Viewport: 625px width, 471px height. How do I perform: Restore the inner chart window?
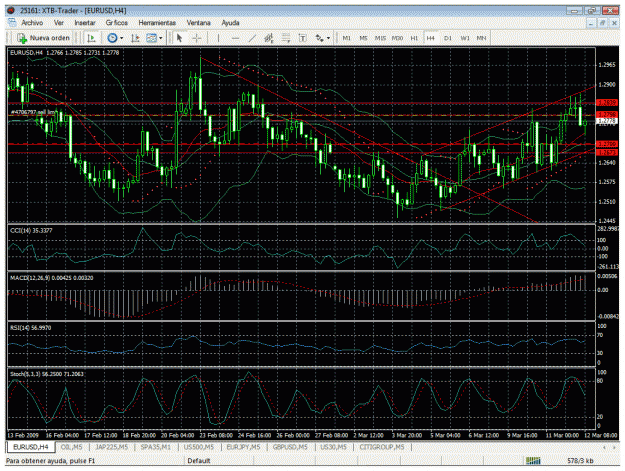pos(603,23)
